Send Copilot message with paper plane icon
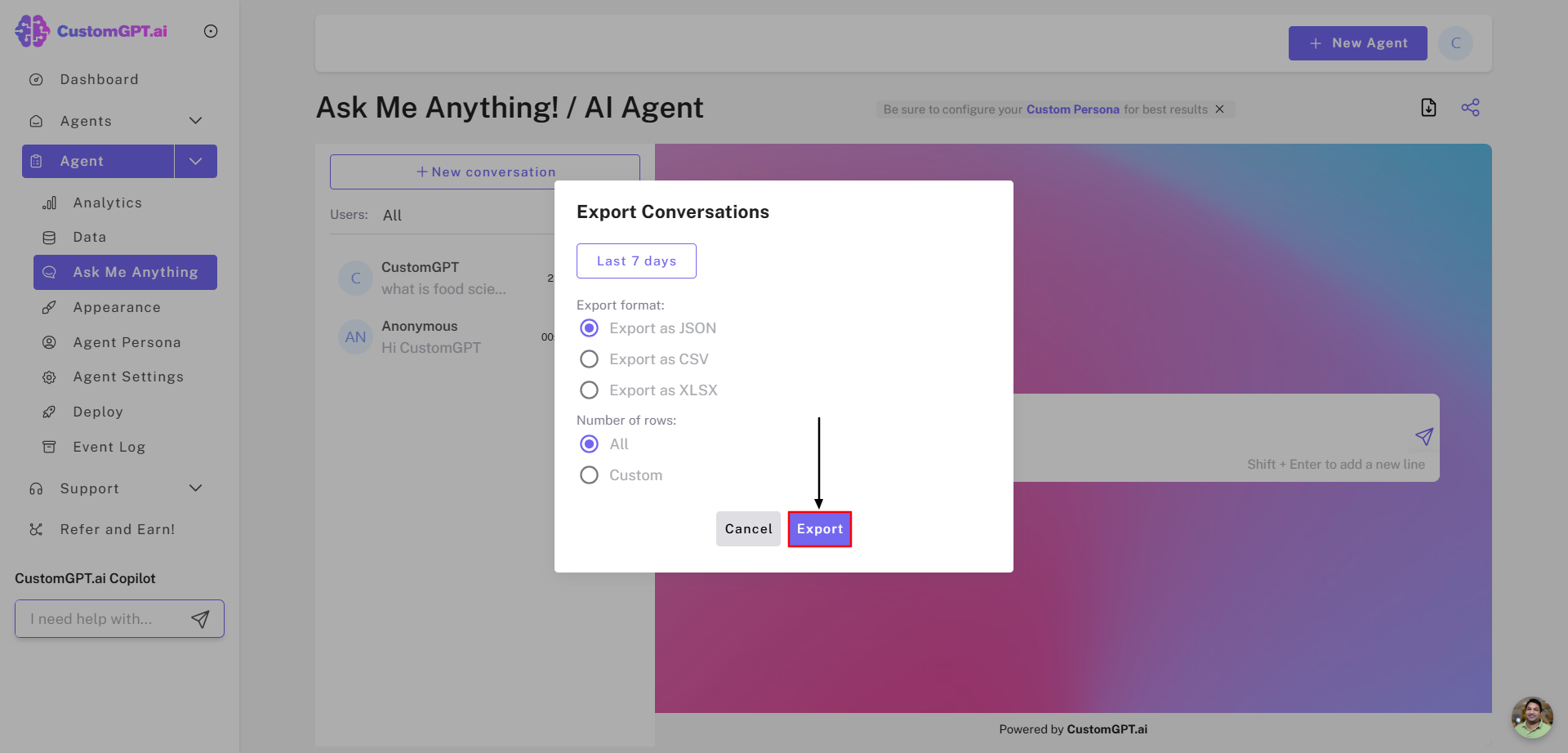The image size is (1568, 753). (x=200, y=619)
